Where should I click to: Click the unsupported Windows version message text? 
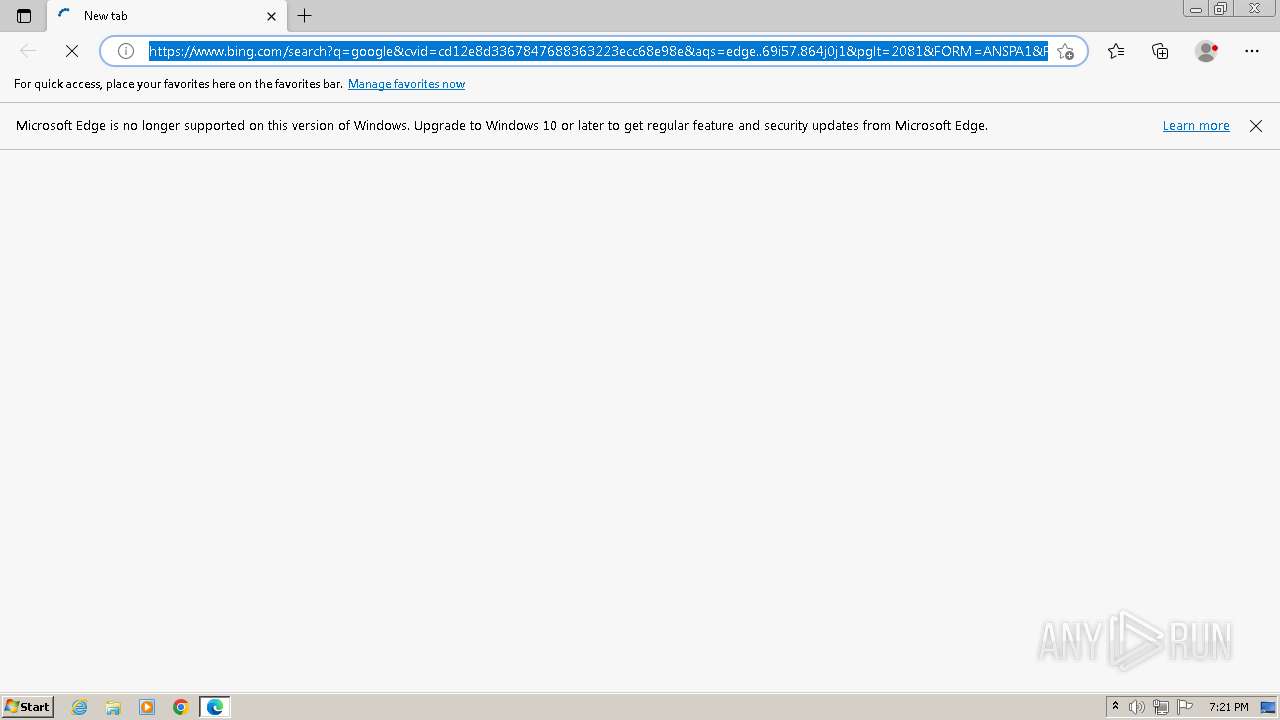[502, 126]
